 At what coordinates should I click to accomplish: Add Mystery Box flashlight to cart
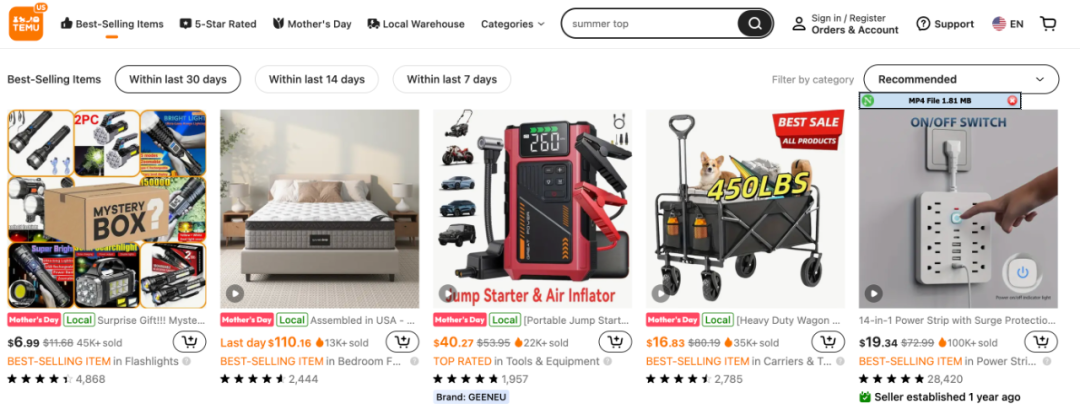pyautogui.click(x=190, y=342)
